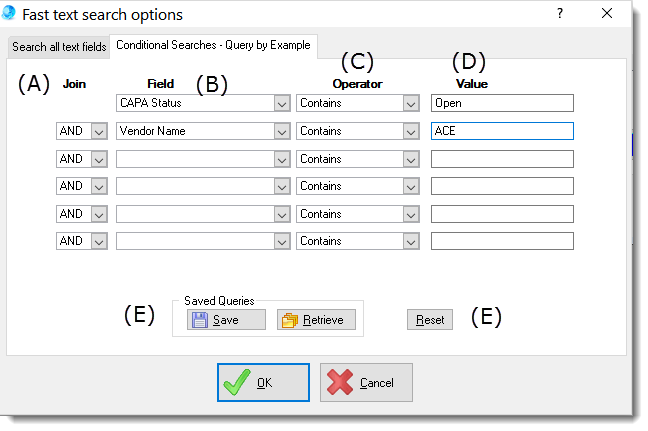Expand the Operator dropdown in the Vendor Name row
The height and width of the screenshot is (431, 648).
[x=410, y=131]
